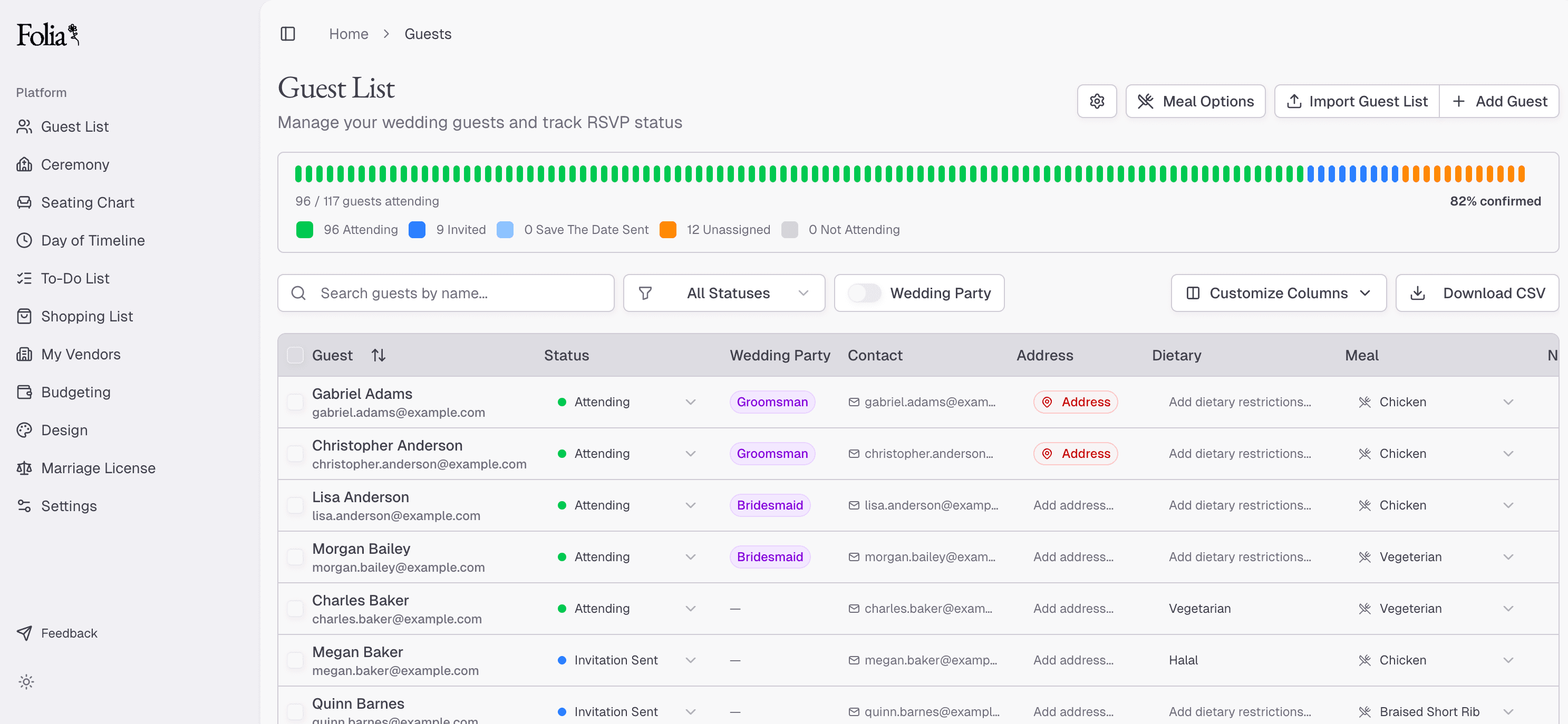1568x724 pixels.
Task: Toggle the Wedding Party switch
Action: (x=864, y=293)
